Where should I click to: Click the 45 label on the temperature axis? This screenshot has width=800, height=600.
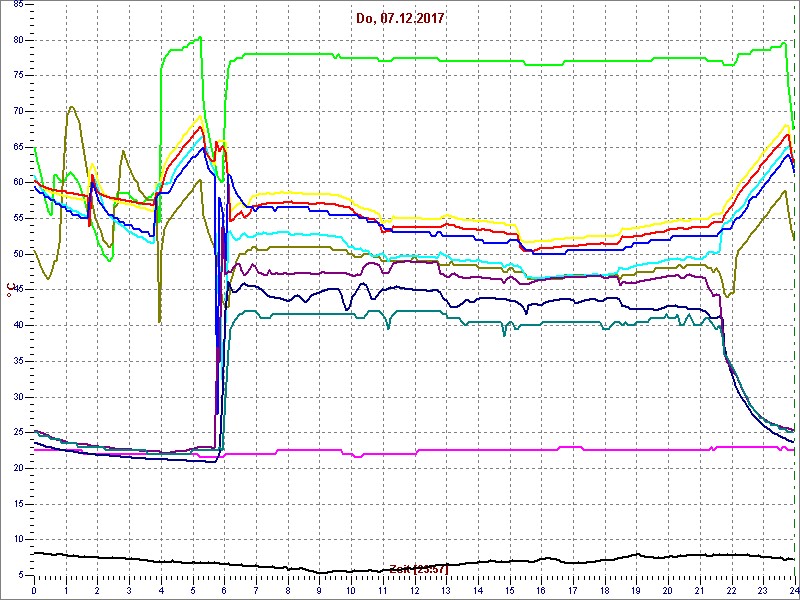point(18,290)
